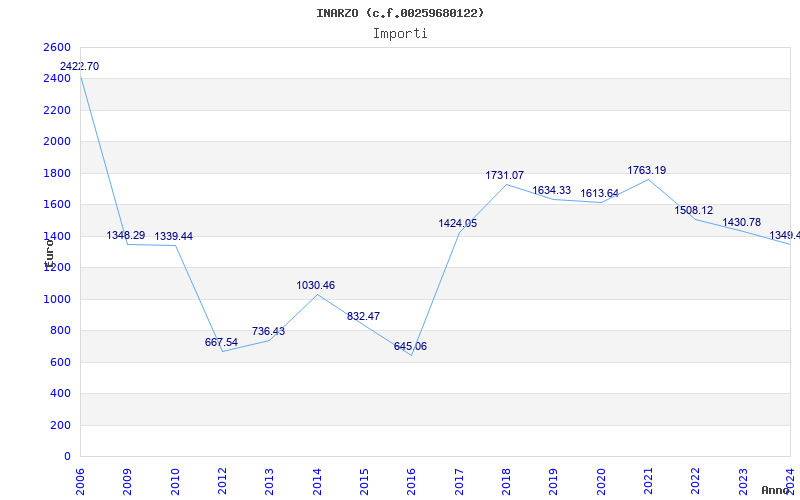Click the x-axis year 2010
The height and width of the screenshot is (500, 800).
tap(175, 481)
